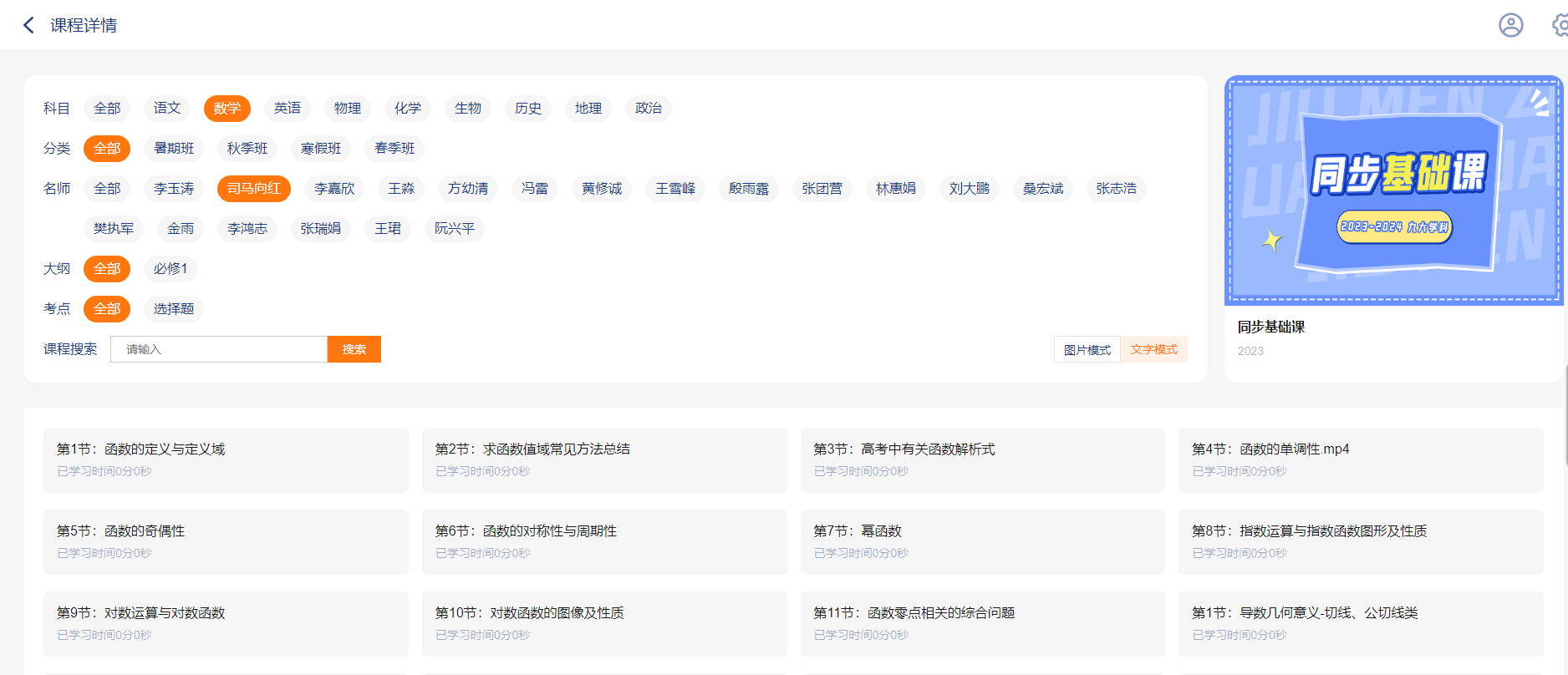Open the 同步基础课 course thumbnail
Image resolution: width=1568 pixels, height=675 pixels.
coord(1394,190)
